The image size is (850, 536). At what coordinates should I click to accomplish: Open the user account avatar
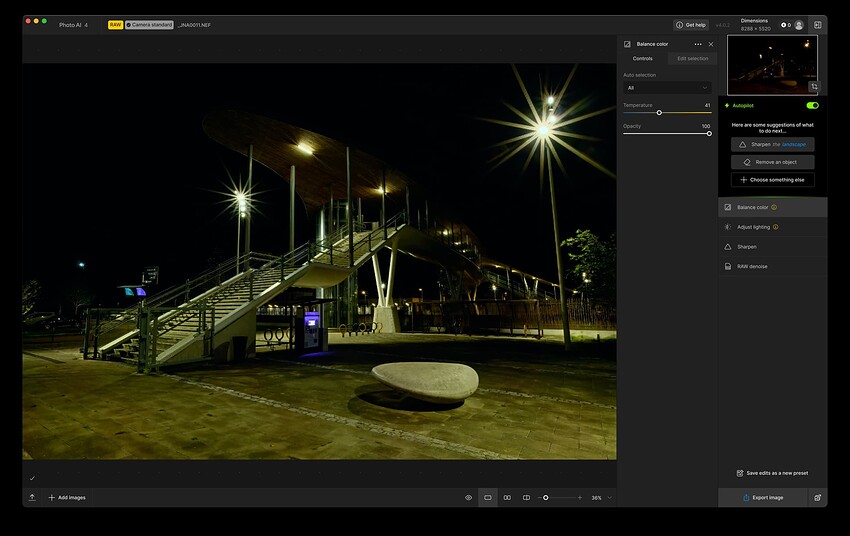[x=799, y=24]
